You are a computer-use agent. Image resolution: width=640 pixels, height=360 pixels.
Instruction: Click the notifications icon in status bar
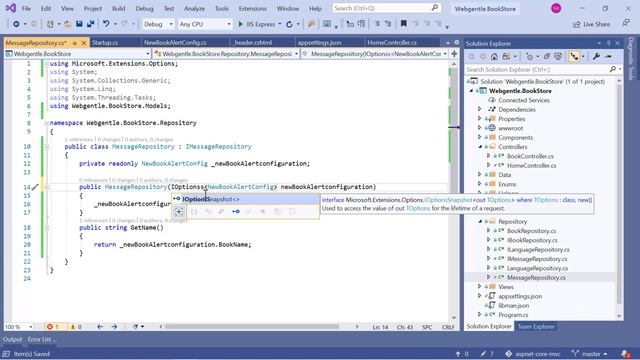625,354
